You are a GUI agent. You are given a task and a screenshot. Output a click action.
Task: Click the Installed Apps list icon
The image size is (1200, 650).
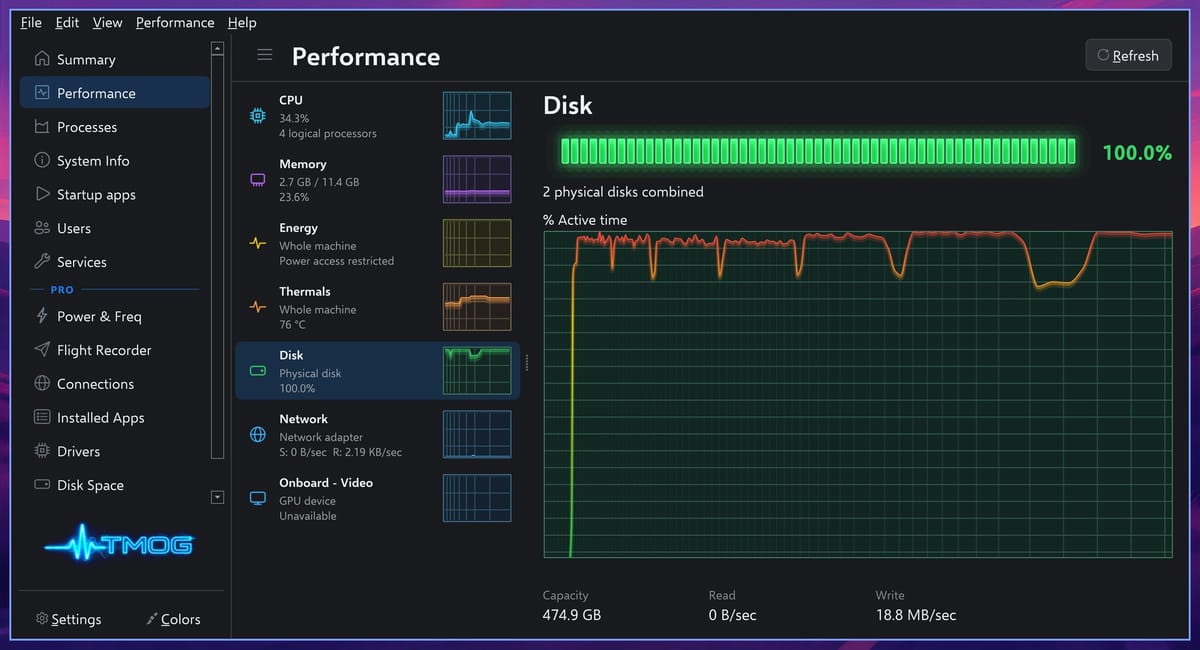click(x=42, y=417)
